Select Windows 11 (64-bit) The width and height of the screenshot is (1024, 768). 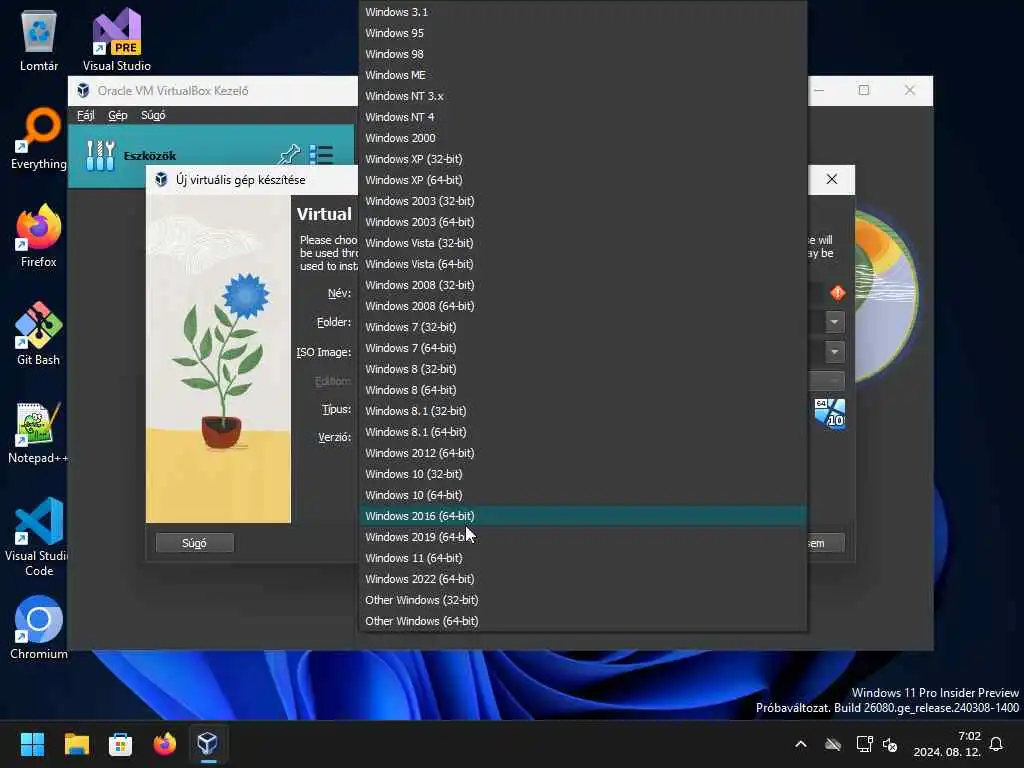click(583, 558)
